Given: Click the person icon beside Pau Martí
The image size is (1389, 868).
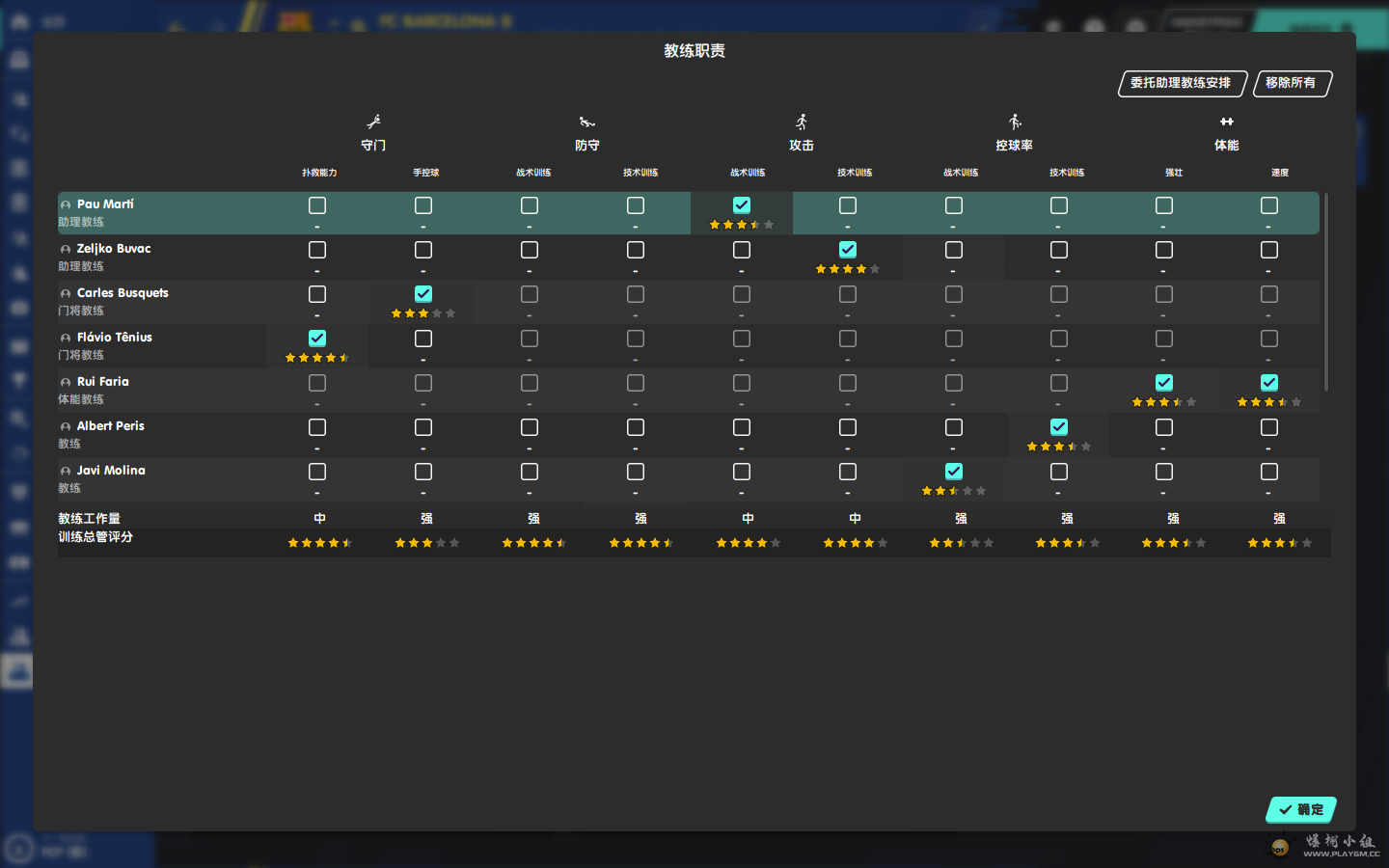Looking at the screenshot, I should click(x=66, y=205).
